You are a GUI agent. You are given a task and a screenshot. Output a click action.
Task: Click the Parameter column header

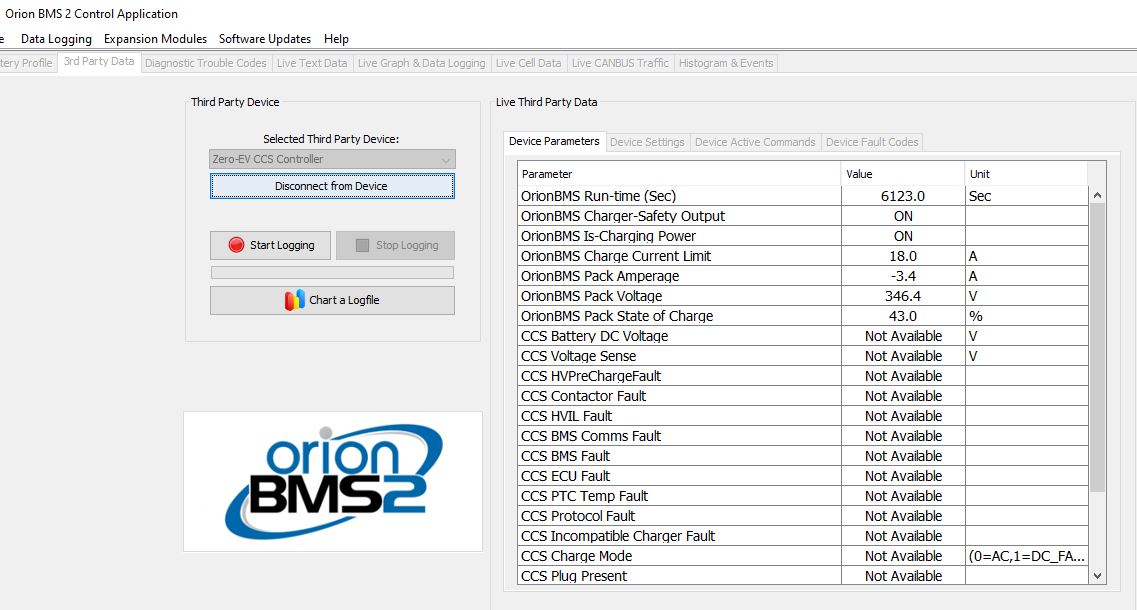pos(679,174)
